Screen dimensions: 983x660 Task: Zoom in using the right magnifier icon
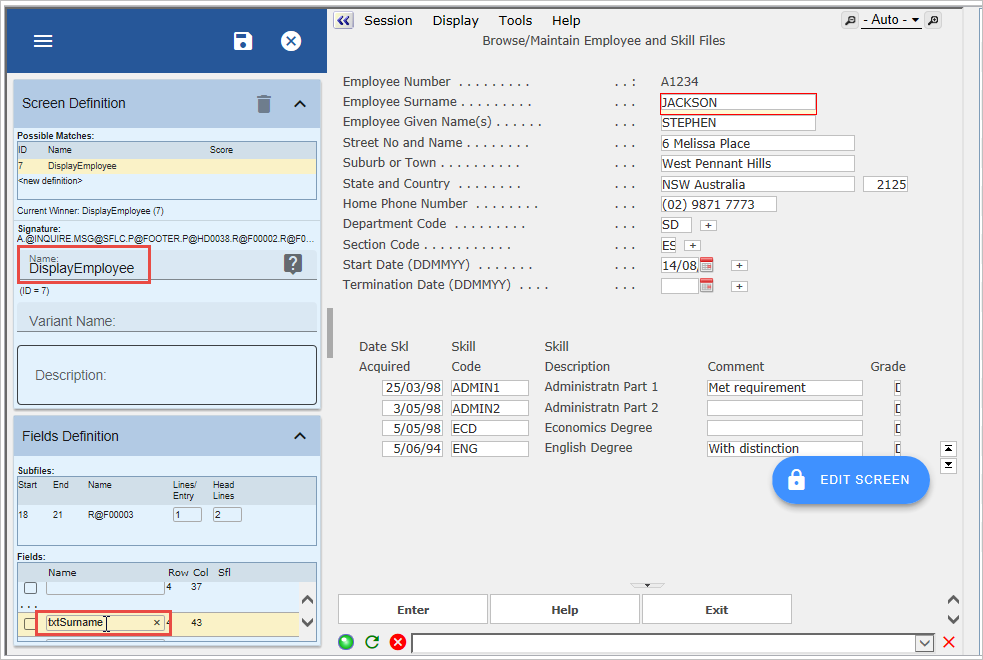coord(933,20)
